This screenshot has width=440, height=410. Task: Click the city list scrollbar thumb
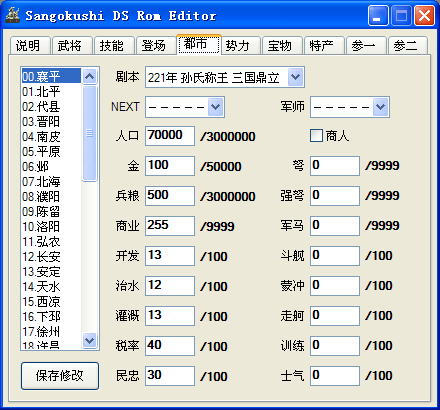[89, 133]
